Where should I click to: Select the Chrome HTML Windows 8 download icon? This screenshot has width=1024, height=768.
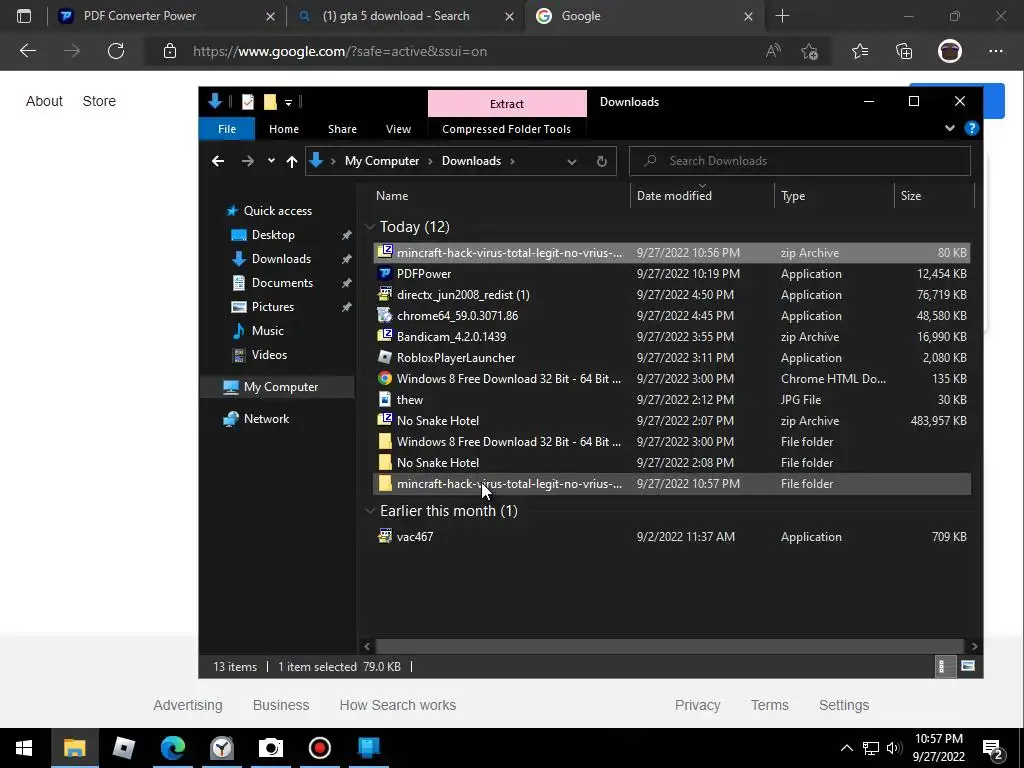385,378
